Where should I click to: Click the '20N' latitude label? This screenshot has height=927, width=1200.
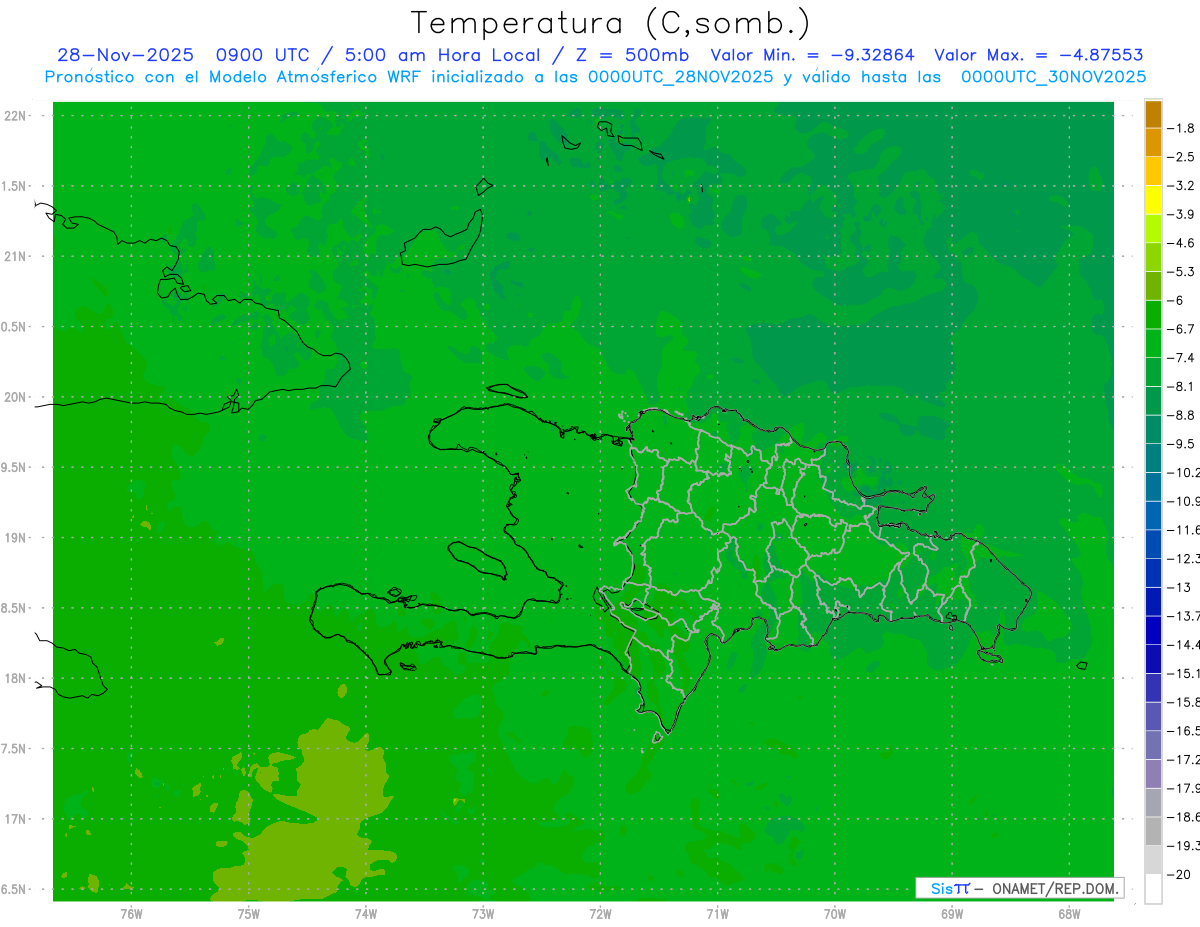tap(15, 397)
